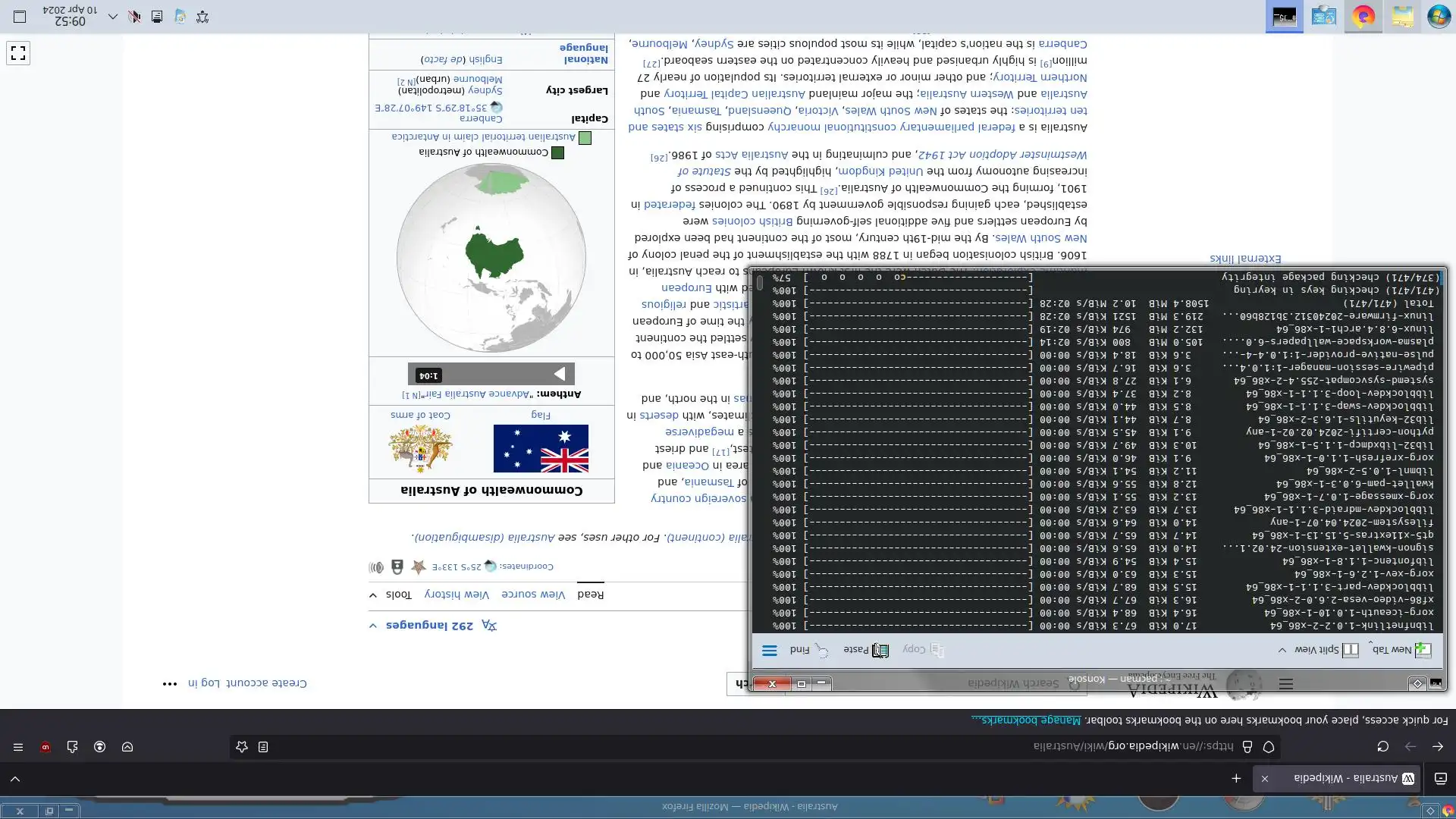This screenshot has height=819, width=1456.
Task: Expand the Split View chevron arrow
Action: [x=1282, y=650]
